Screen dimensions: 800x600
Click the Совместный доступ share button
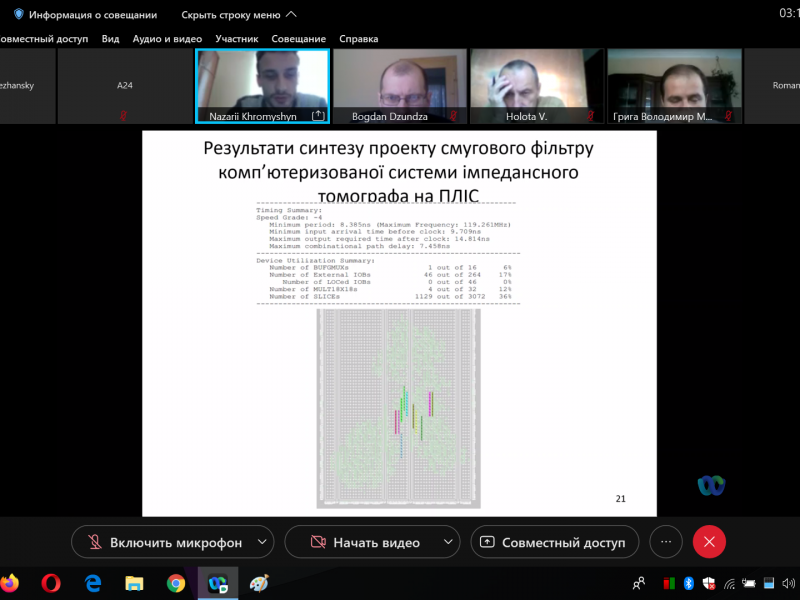(x=554, y=542)
